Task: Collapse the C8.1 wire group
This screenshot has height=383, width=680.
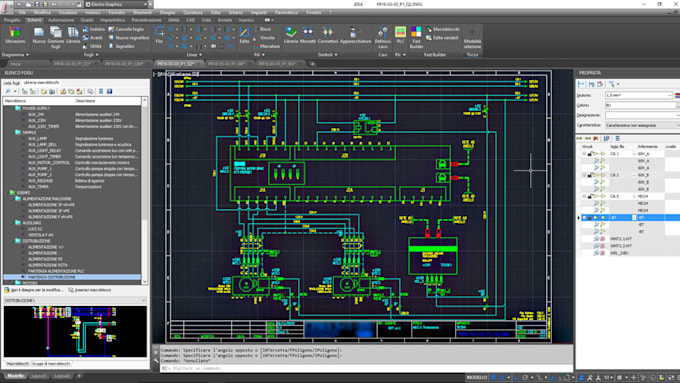Action: point(584,154)
